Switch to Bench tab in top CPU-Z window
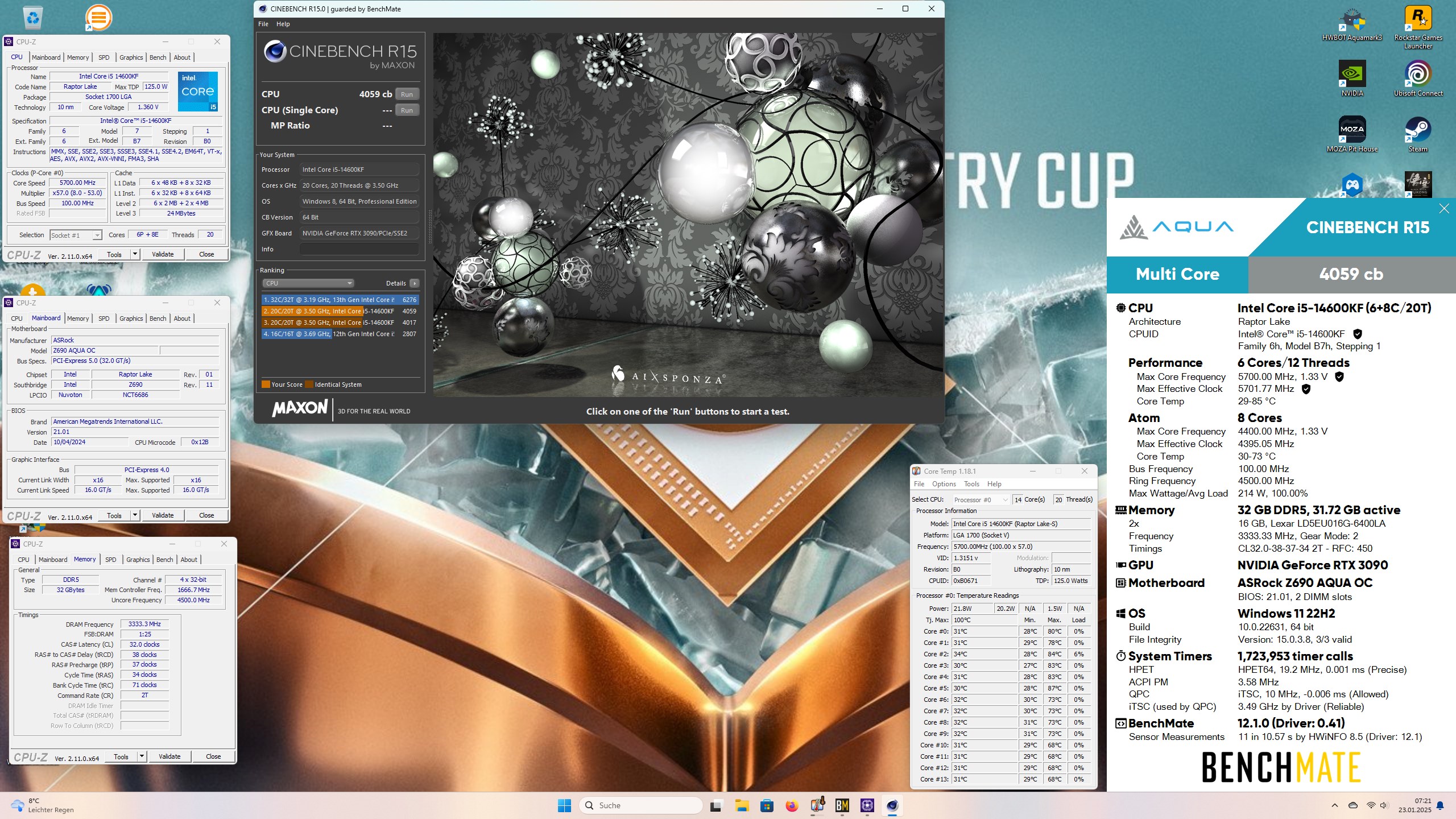This screenshot has width=1456, height=819. point(158,57)
